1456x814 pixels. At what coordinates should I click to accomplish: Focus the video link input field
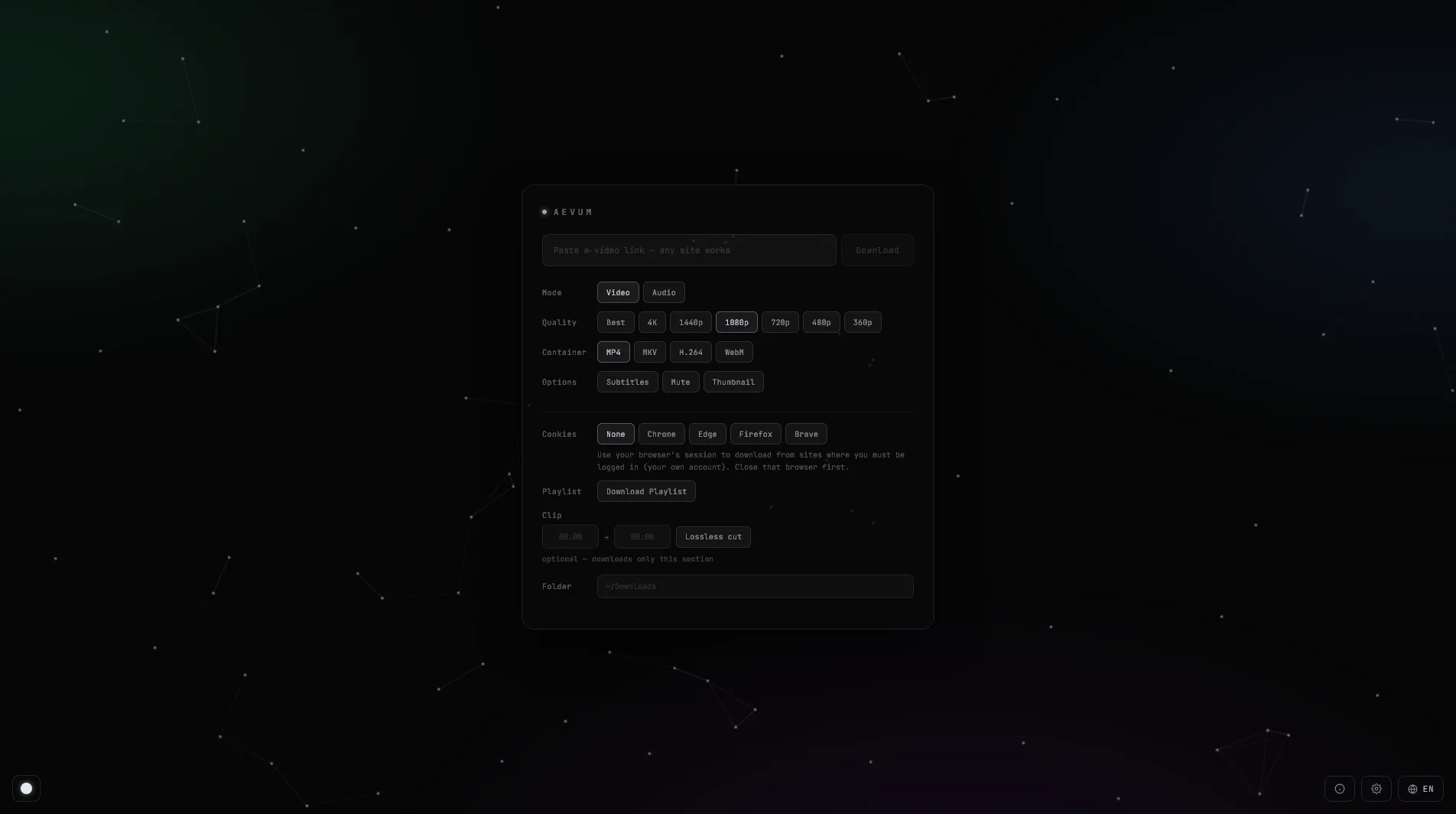tap(688, 250)
